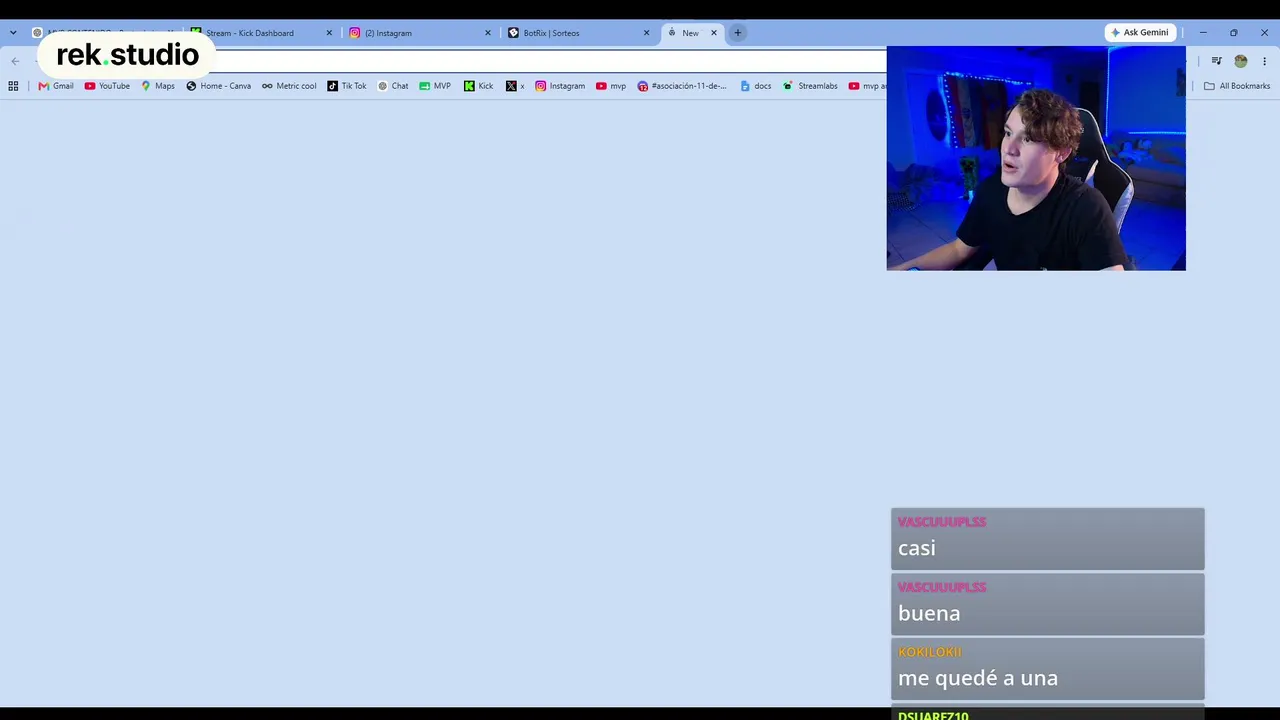This screenshot has height=720, width=1280.
Task: Open the Gmail bookmark
Action: click(x=56, y=86)
